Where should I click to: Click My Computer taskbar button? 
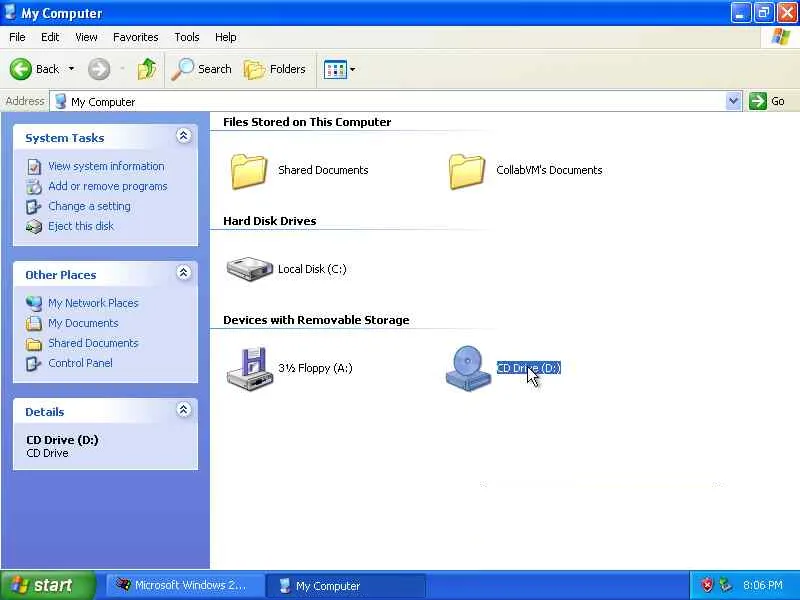tap(346, 586)
